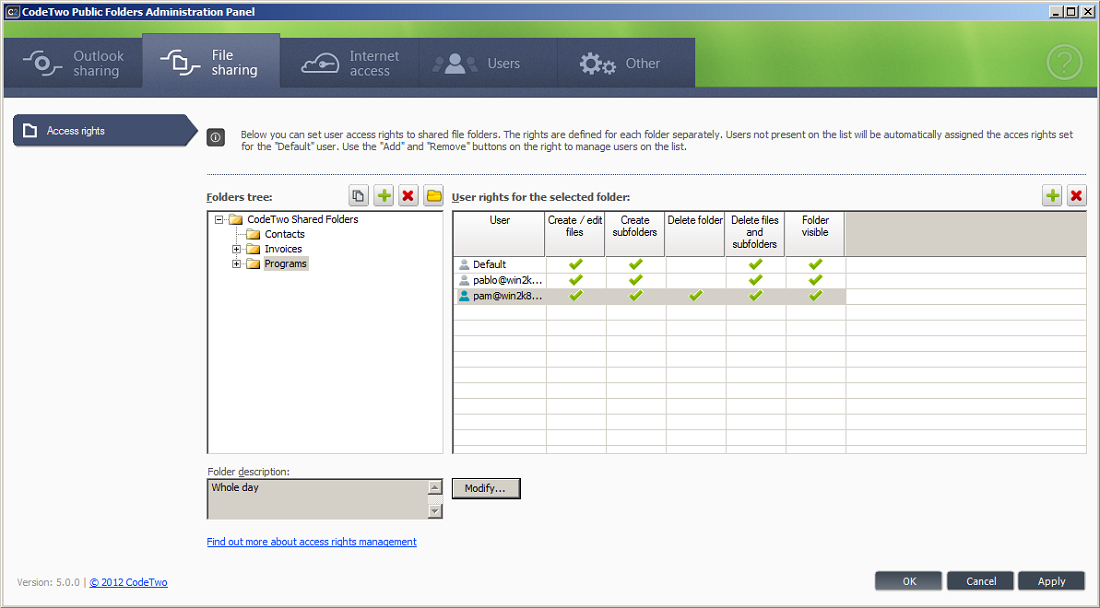1100x608 pixels.
Task: Open the © 2012 CodeTwo link
Action: tap(128, 582)
